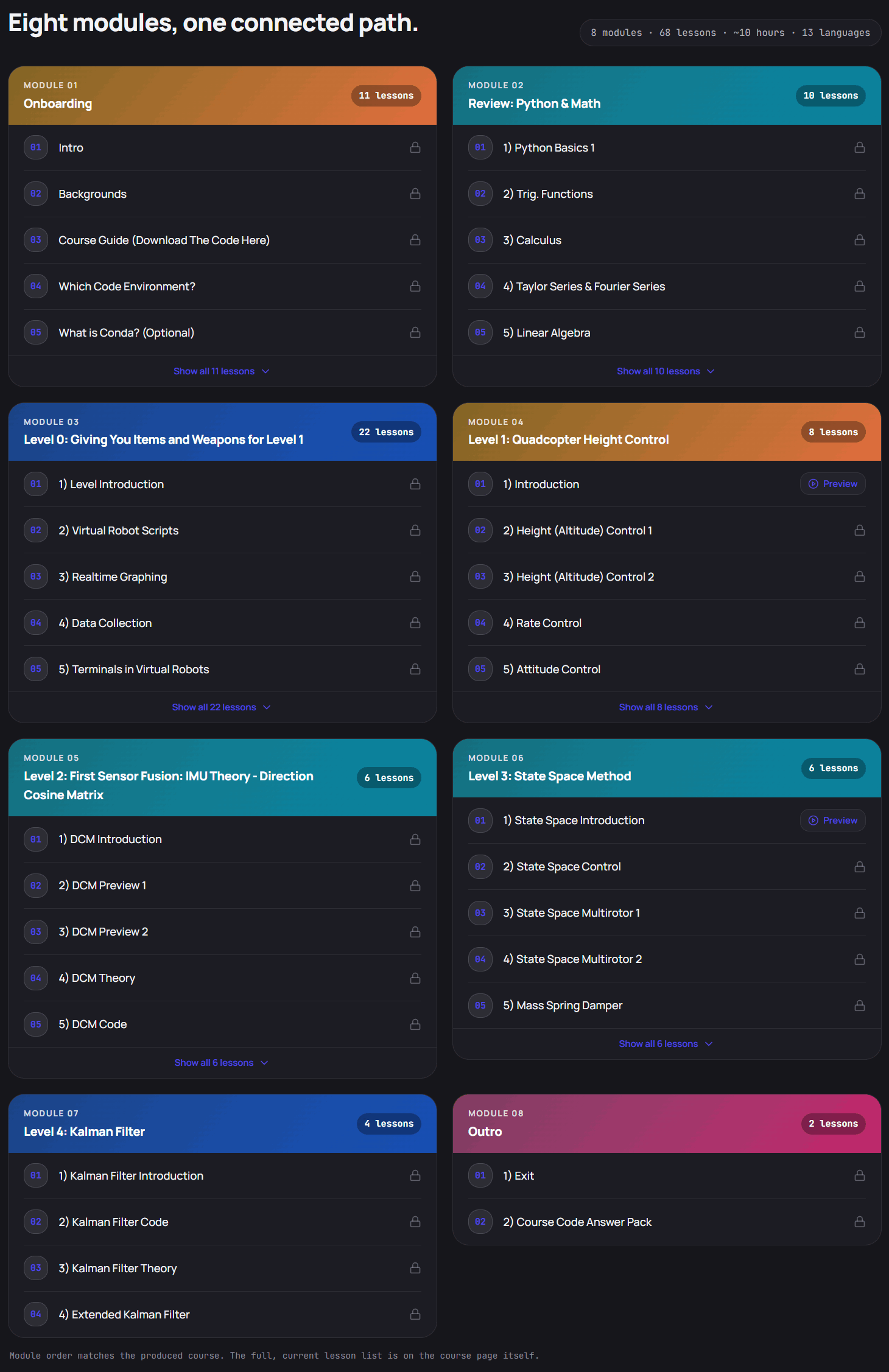Click the lock icon on Realtime Graphing row
889x1372 pixels.
point(415,576)
